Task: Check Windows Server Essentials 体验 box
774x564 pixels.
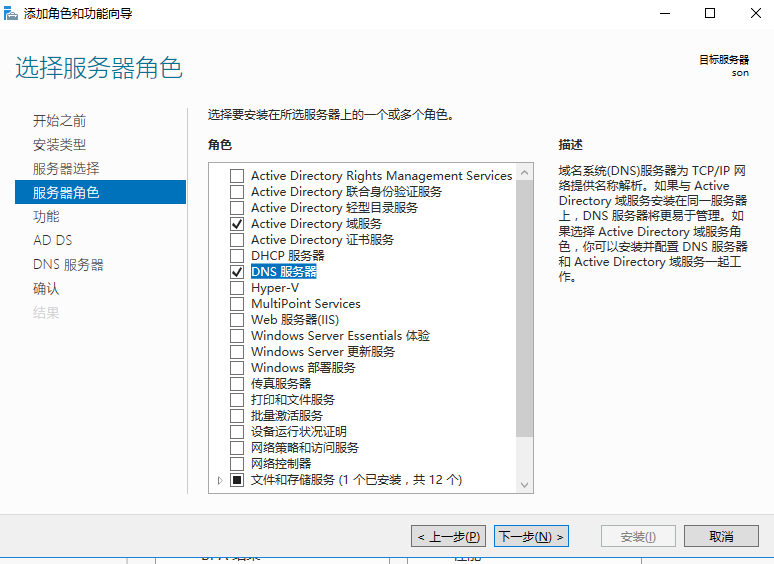Action: 237,336
